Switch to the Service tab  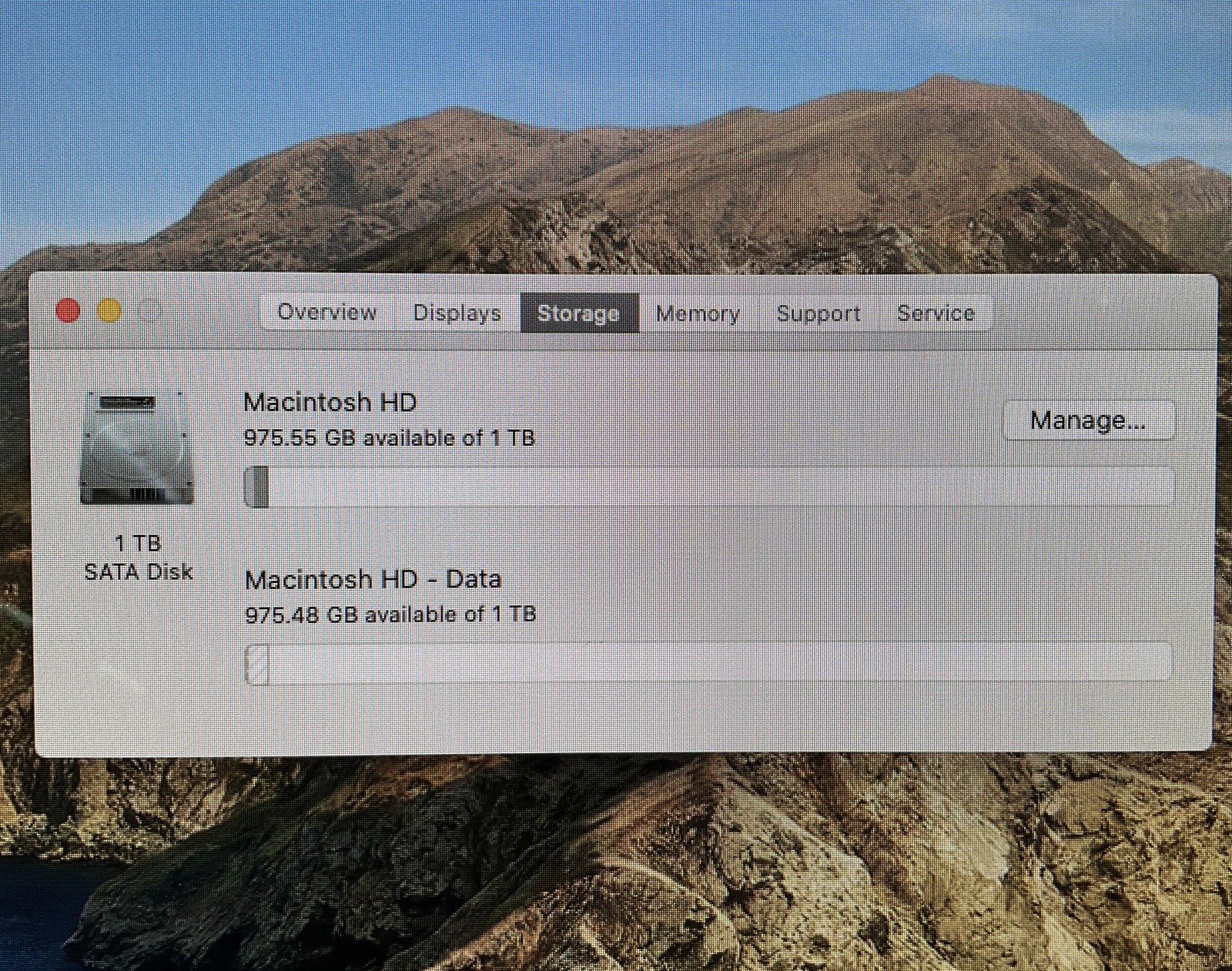pyautogui.click(x=936, y=313)
